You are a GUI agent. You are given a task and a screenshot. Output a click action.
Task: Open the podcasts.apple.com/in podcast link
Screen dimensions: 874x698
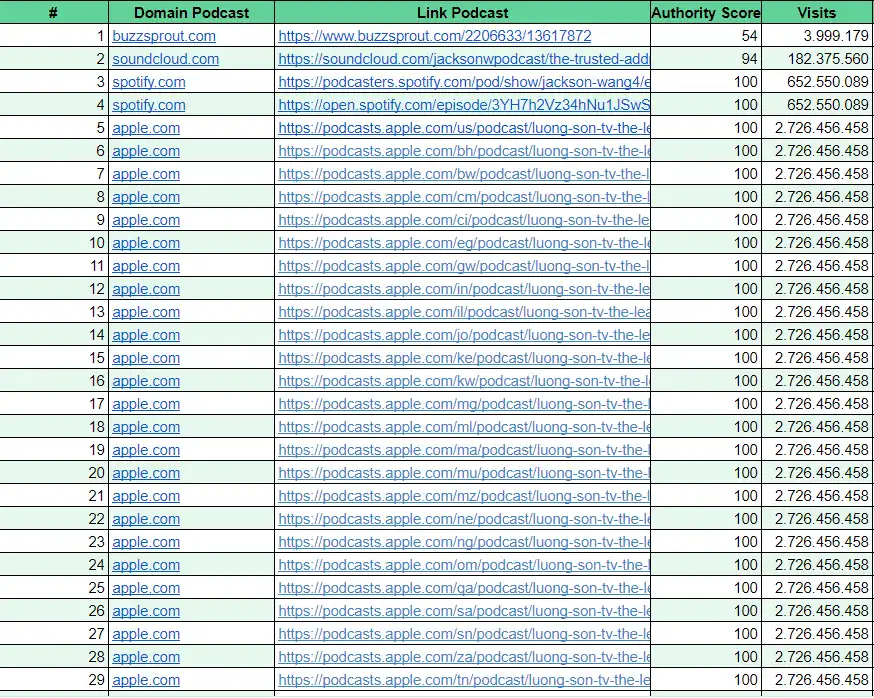point(464,289)
